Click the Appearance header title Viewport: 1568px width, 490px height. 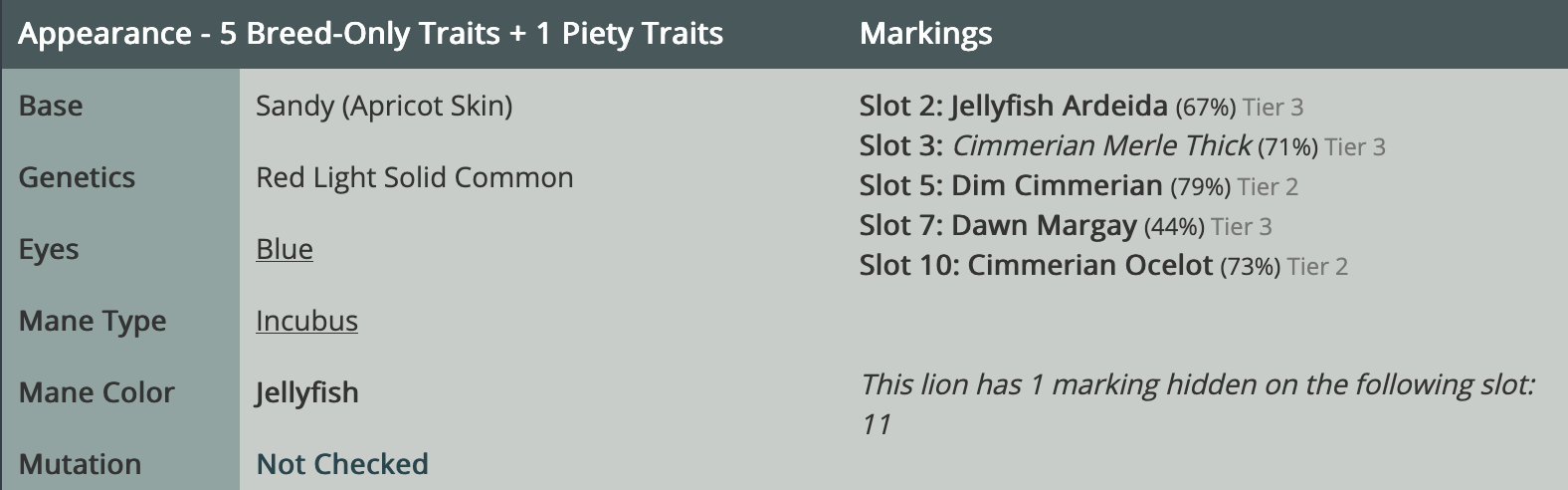[370, 34]
